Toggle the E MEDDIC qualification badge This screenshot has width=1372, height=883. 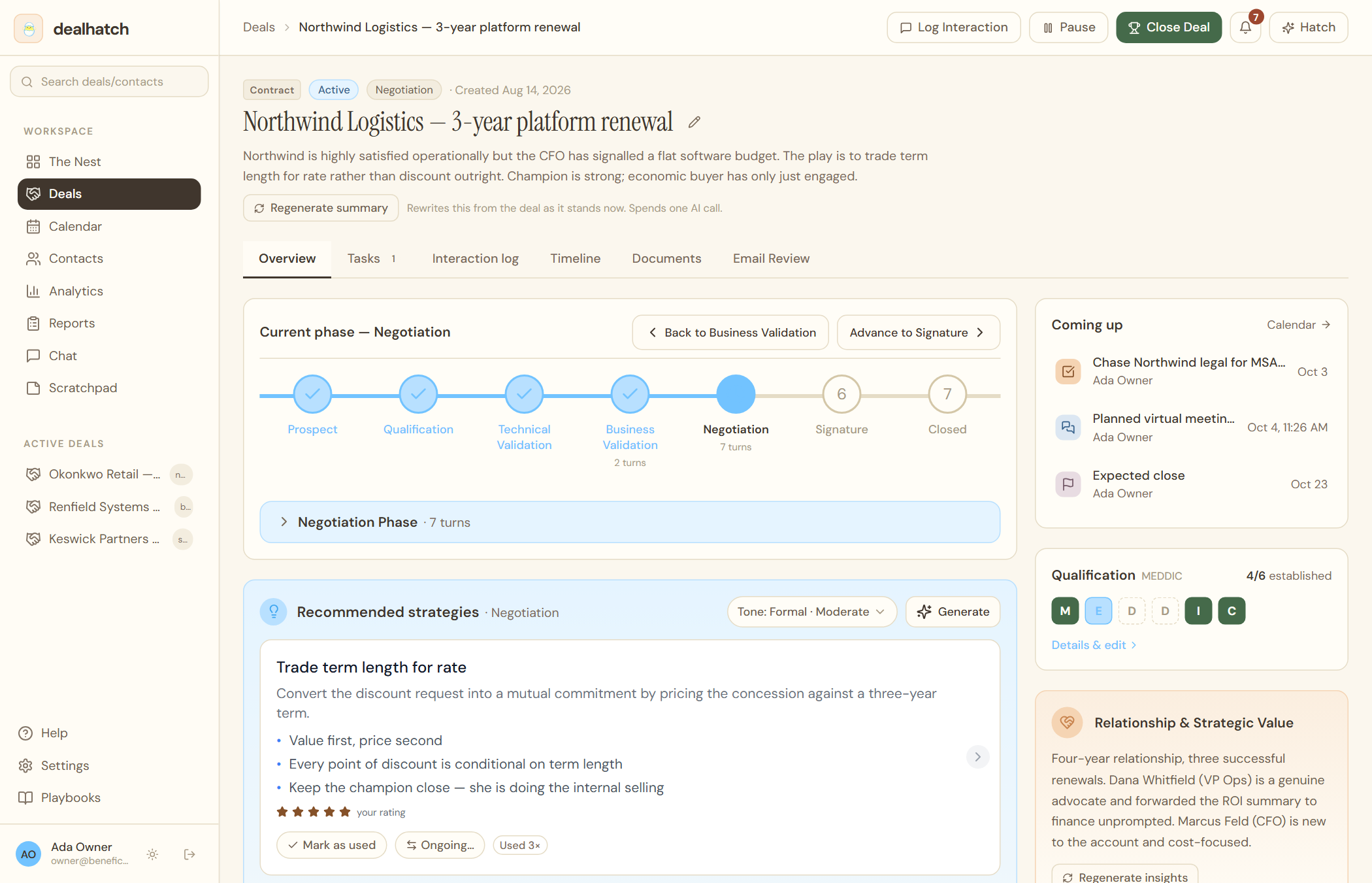pyautogui.click(x=1098, y=611)
